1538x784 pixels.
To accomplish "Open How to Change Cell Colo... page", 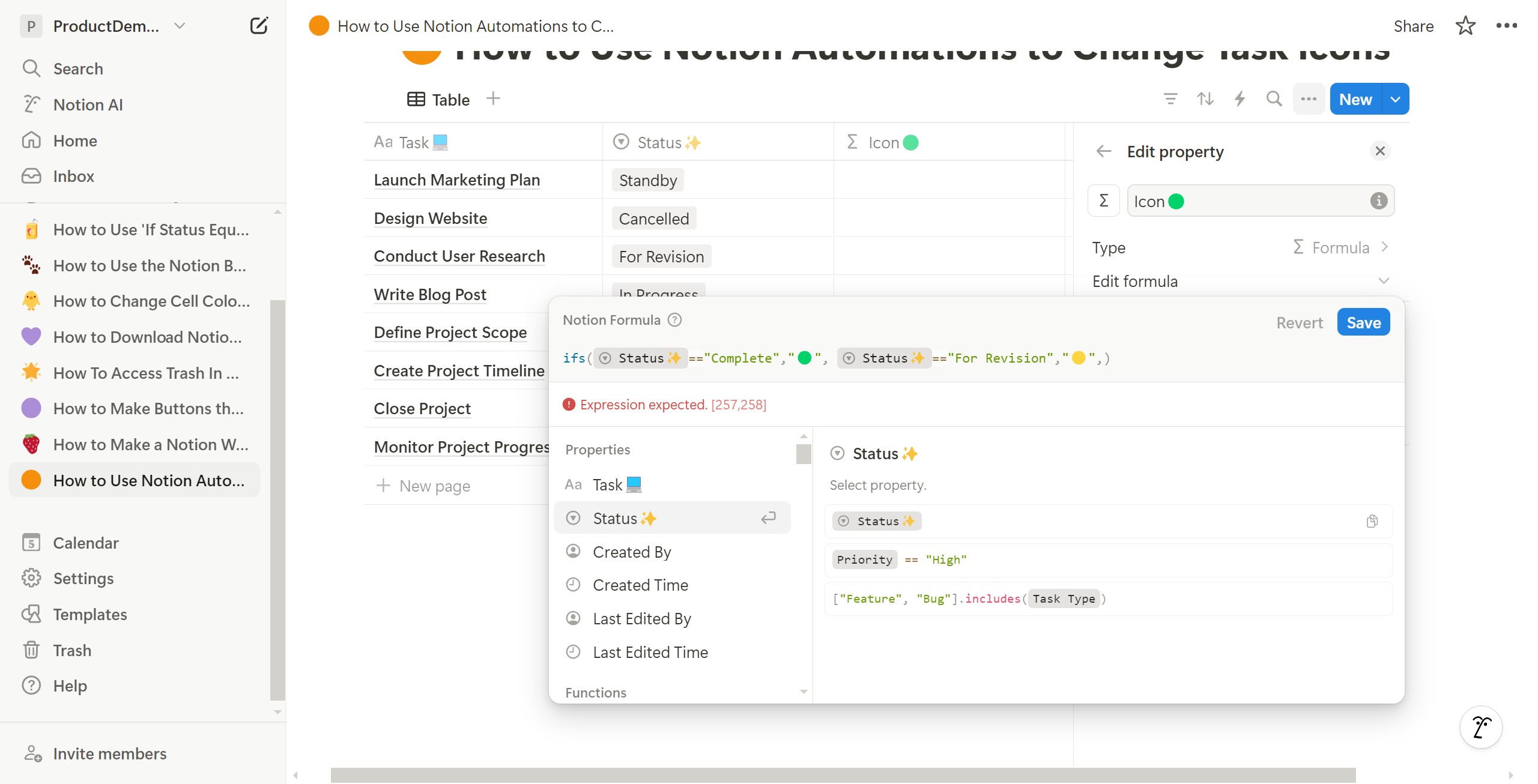I will [135, 301].
